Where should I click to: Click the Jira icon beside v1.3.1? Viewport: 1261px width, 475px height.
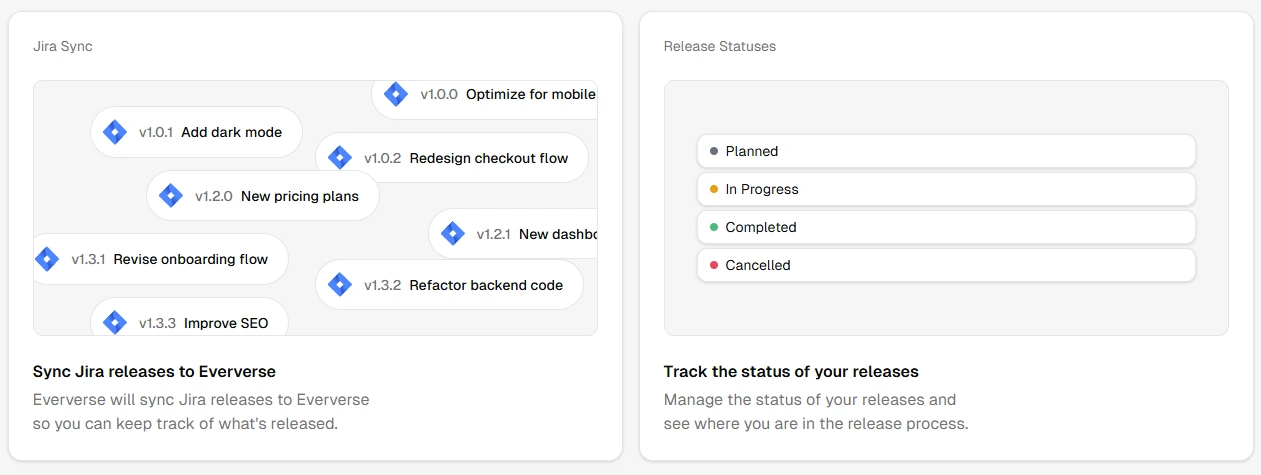click(x=47, y=259)
